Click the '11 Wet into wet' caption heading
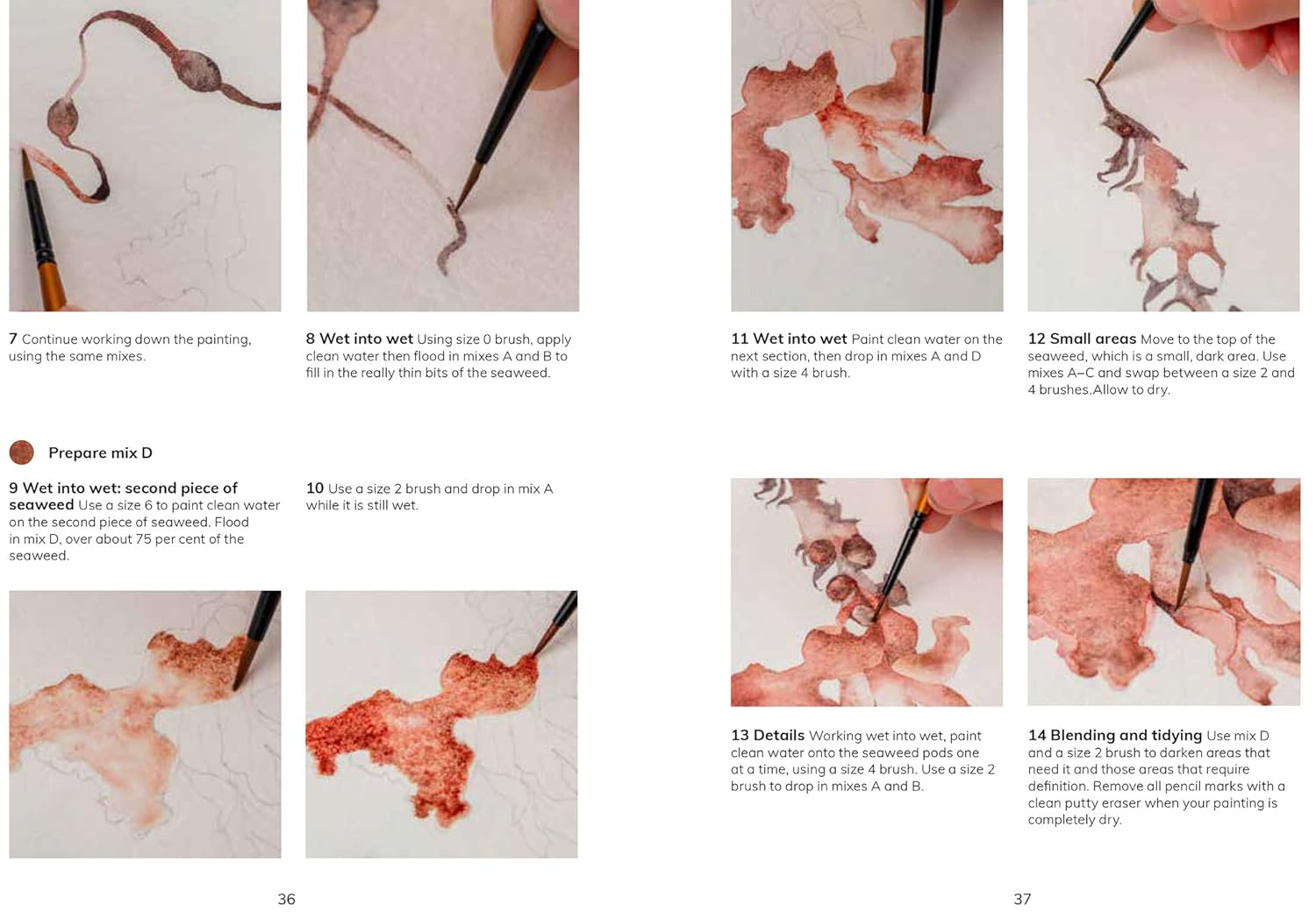Image resolution: width=1316 pixels, height=912 pixels. (x=789, y=338)
